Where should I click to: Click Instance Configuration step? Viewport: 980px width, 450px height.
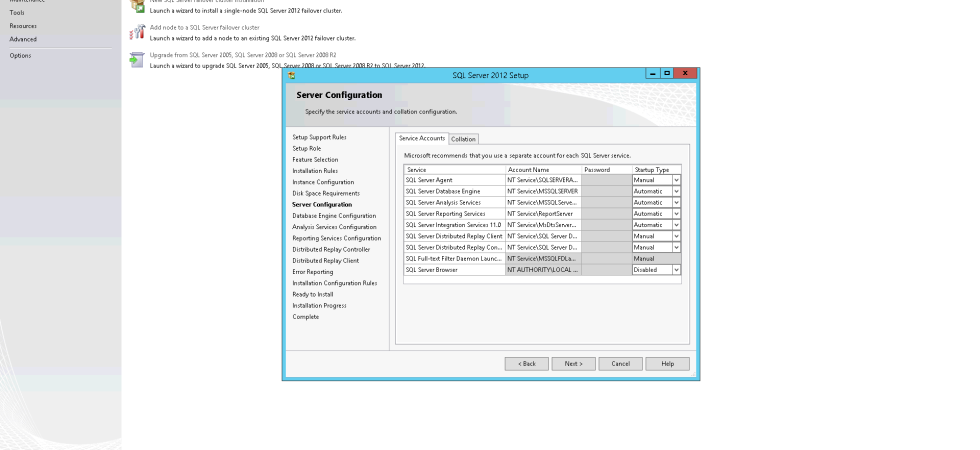323,182
